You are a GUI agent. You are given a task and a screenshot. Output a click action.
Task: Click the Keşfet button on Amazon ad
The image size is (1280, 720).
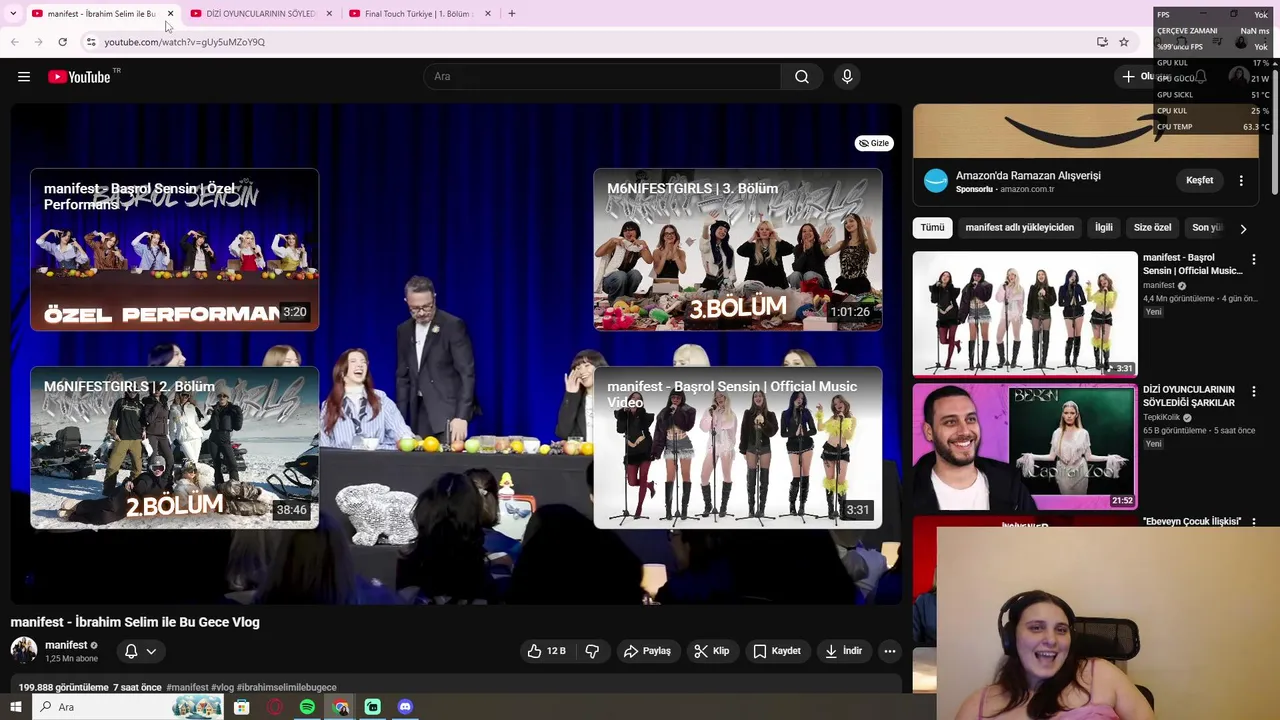[x=1199, y=181]
